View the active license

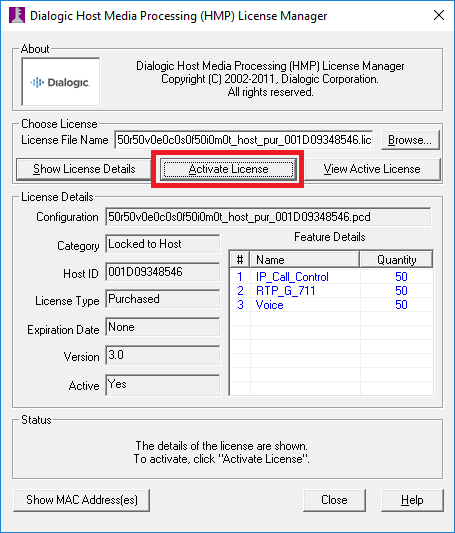coord(372,169)
